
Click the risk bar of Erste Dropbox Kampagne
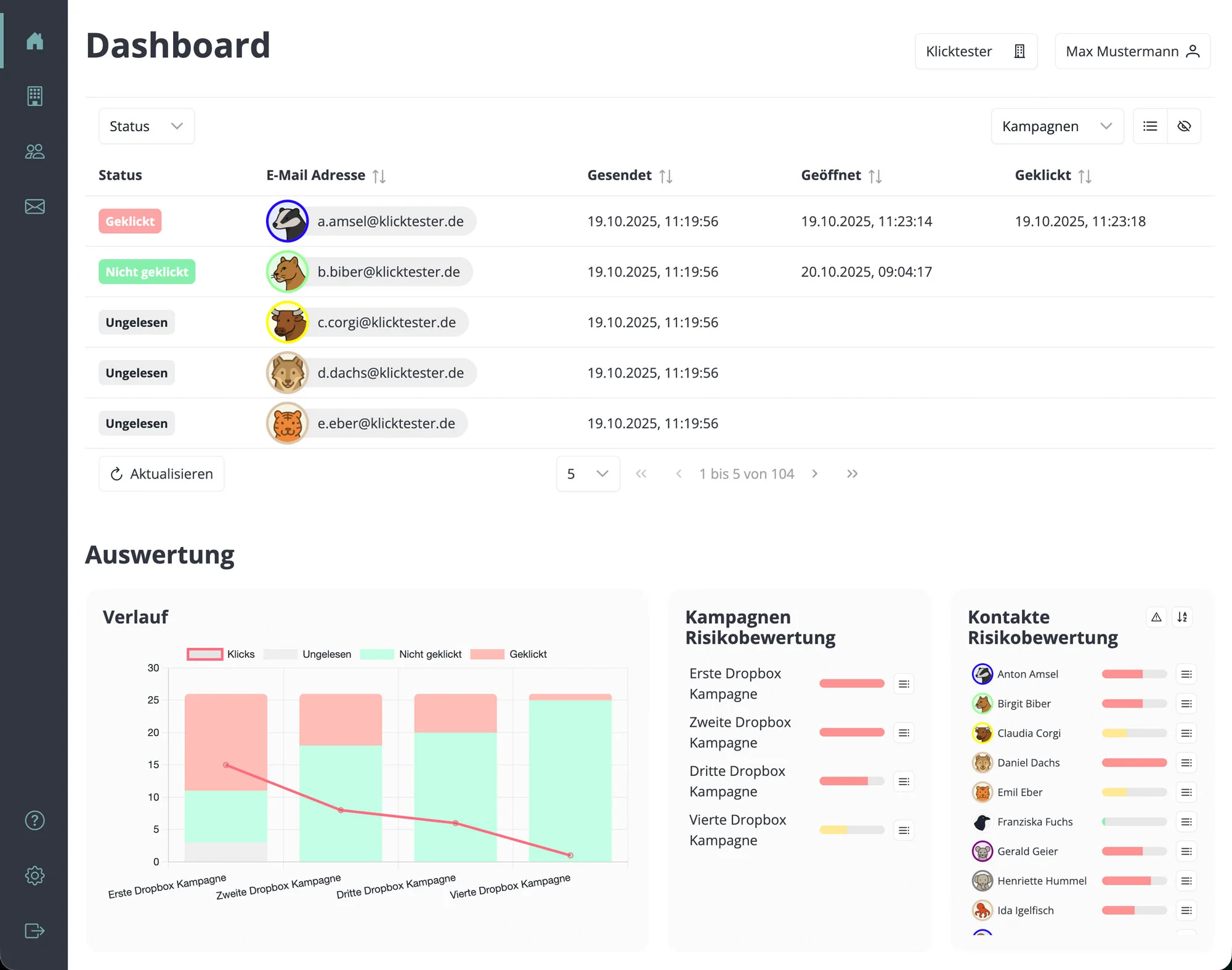(852, 684)
